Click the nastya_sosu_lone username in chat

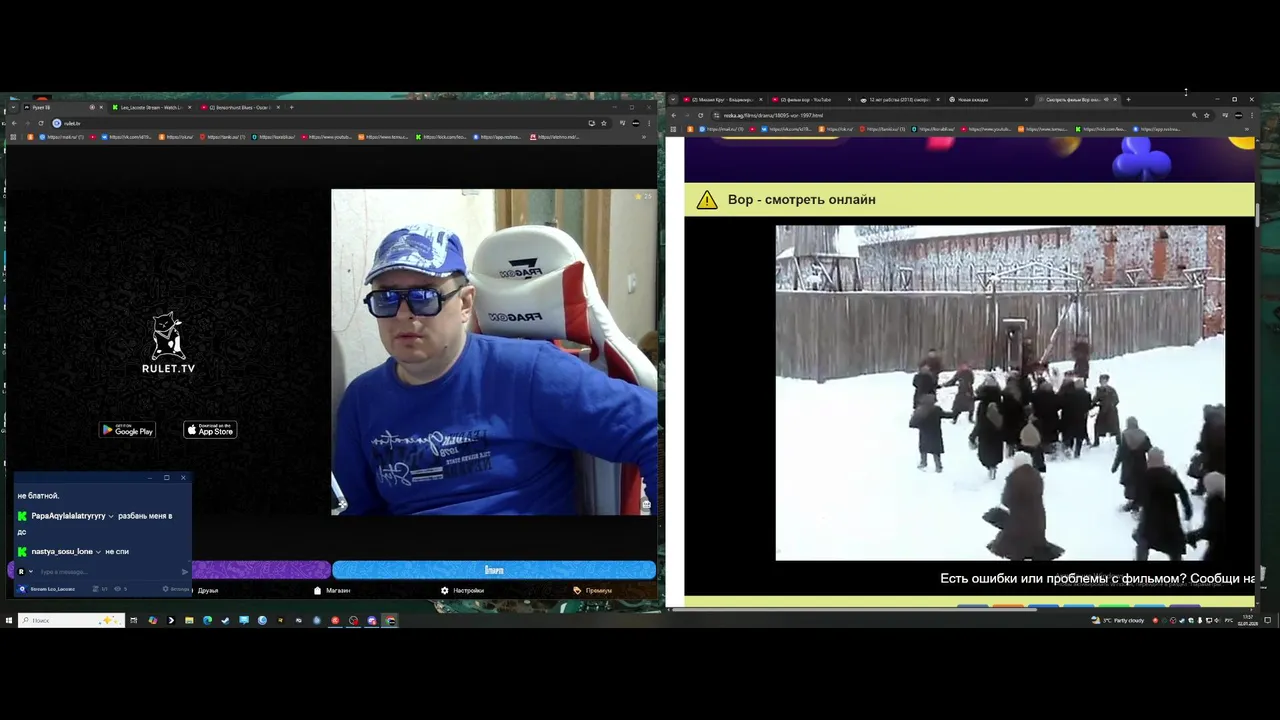tap(62, 551)
